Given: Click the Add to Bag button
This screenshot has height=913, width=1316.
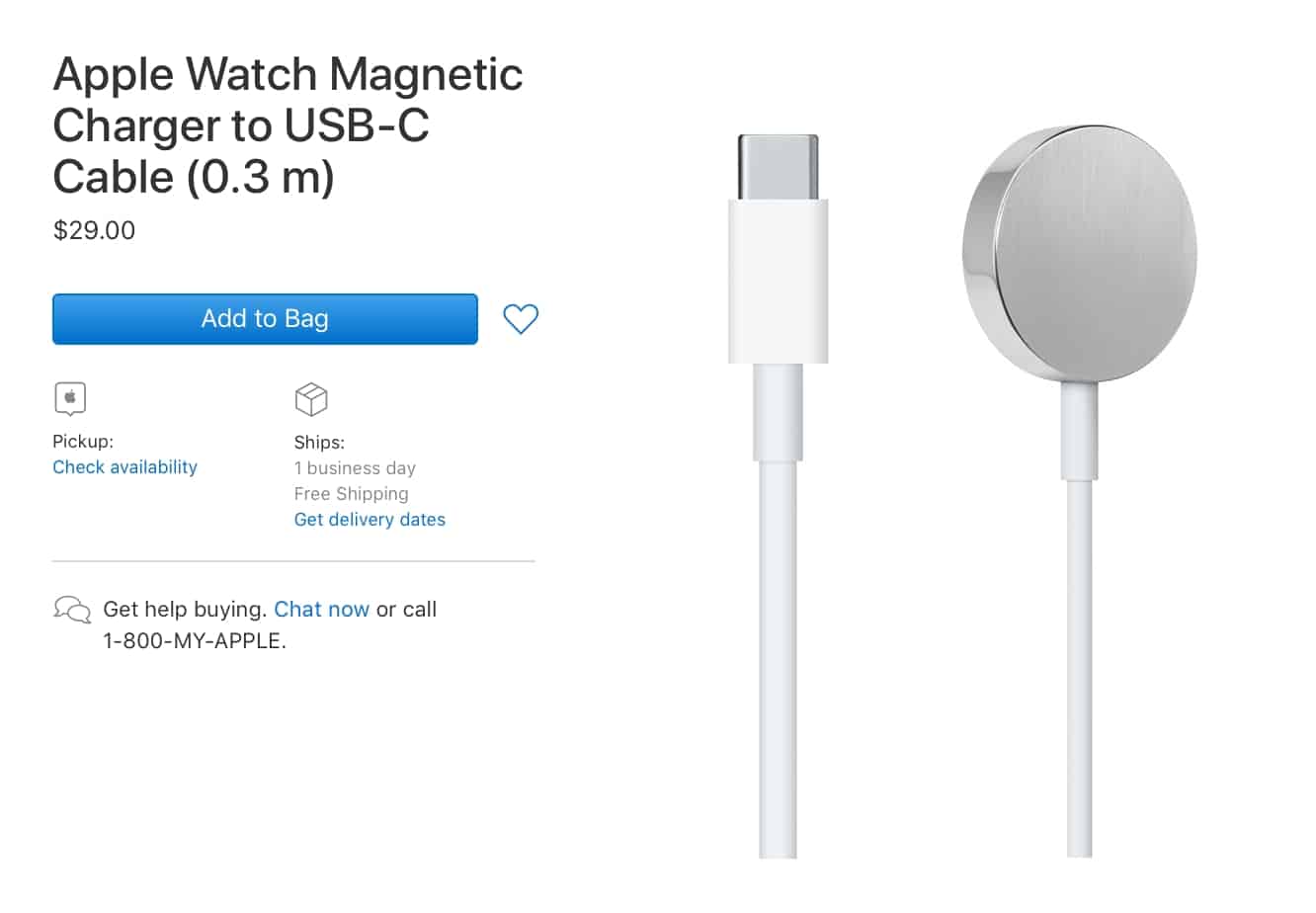Looking at the screenshot, I should click(x=265, y=319).
